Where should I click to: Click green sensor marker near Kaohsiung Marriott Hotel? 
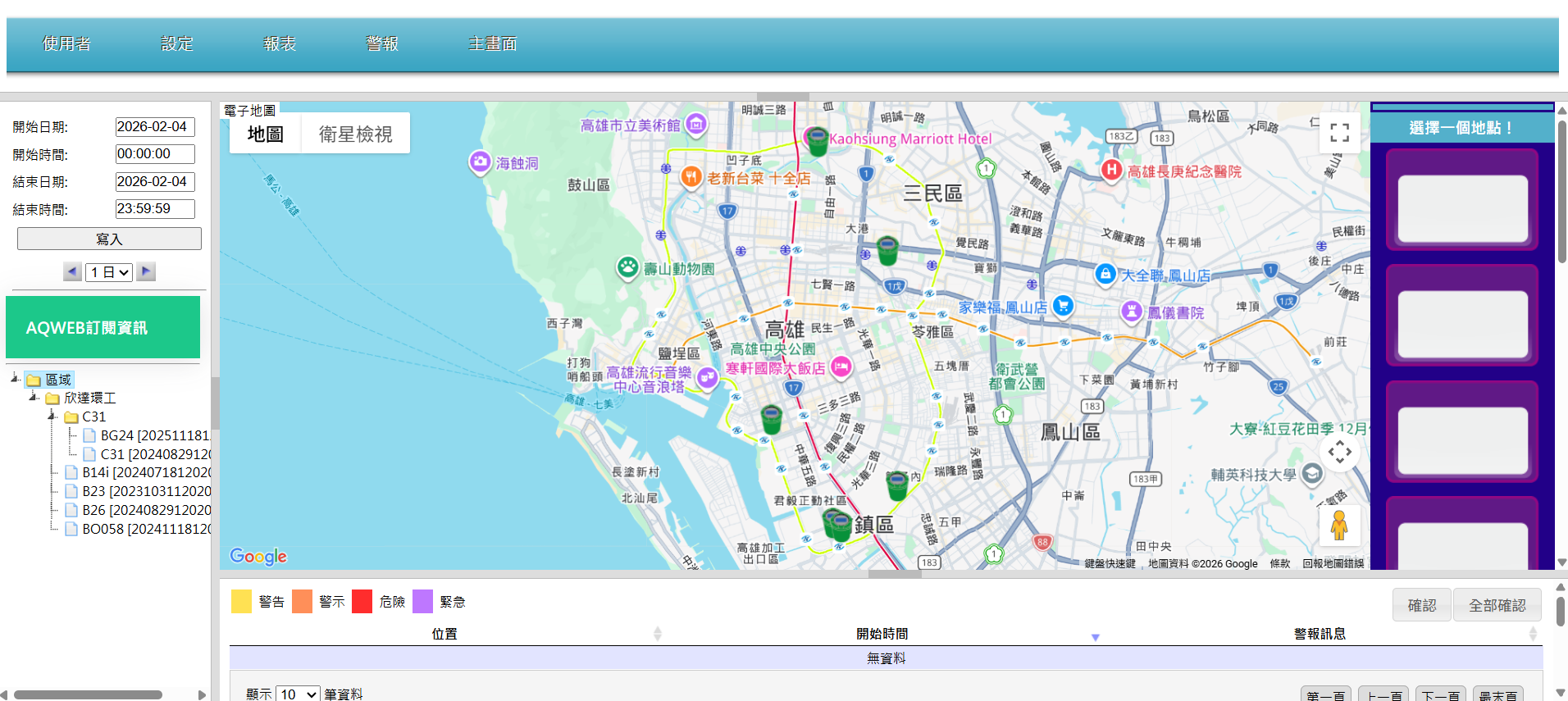pyautogui.click(x=817, y=142)
